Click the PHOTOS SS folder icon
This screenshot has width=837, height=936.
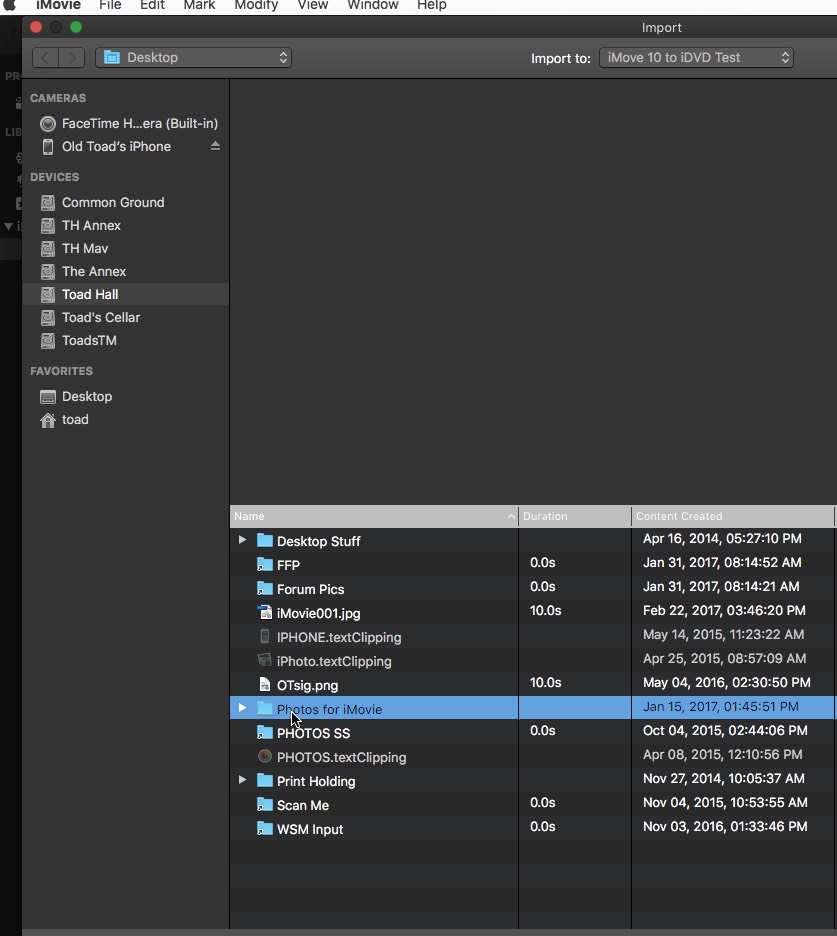[264, 732]
